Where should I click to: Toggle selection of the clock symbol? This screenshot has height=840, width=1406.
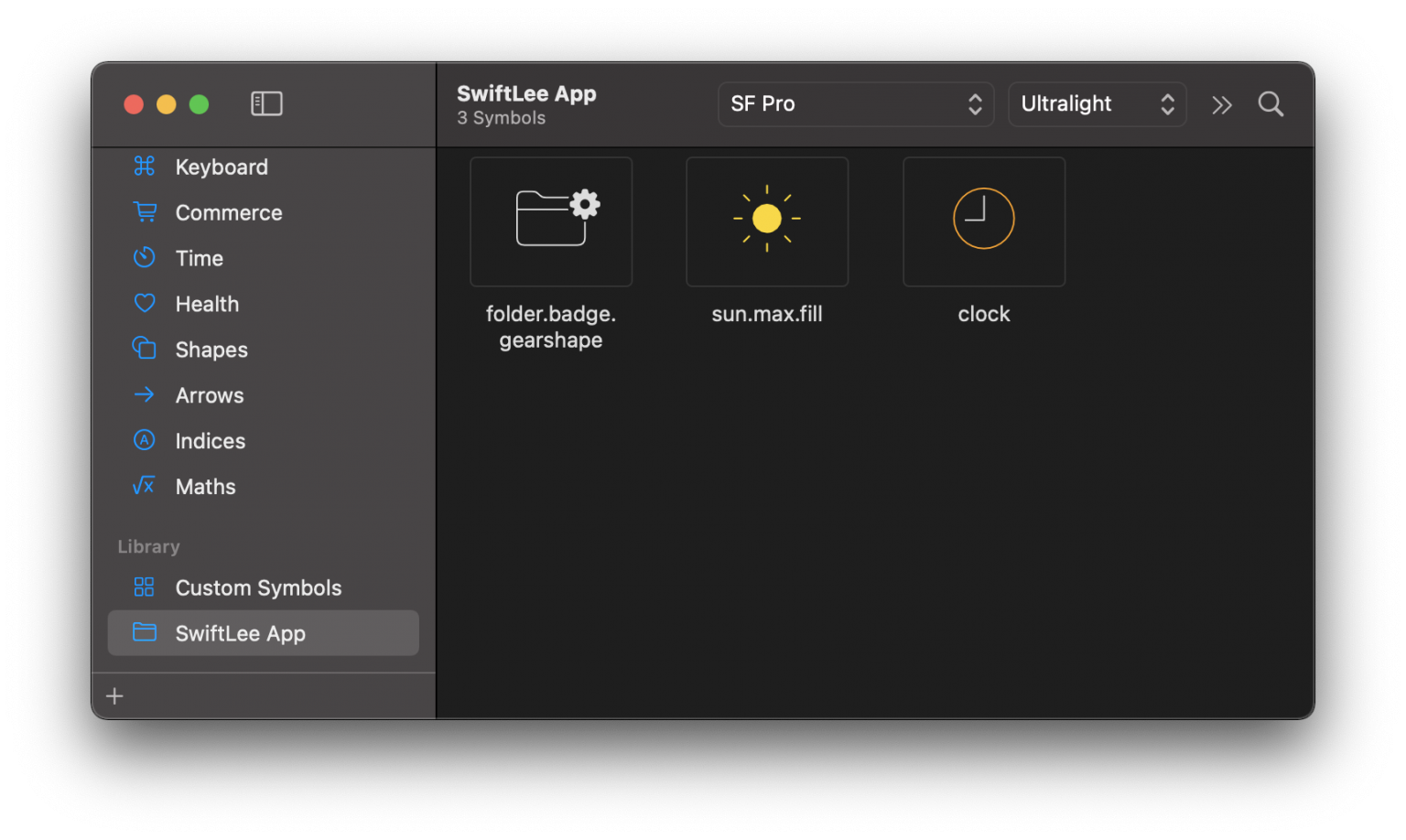[x=983, y=221]
